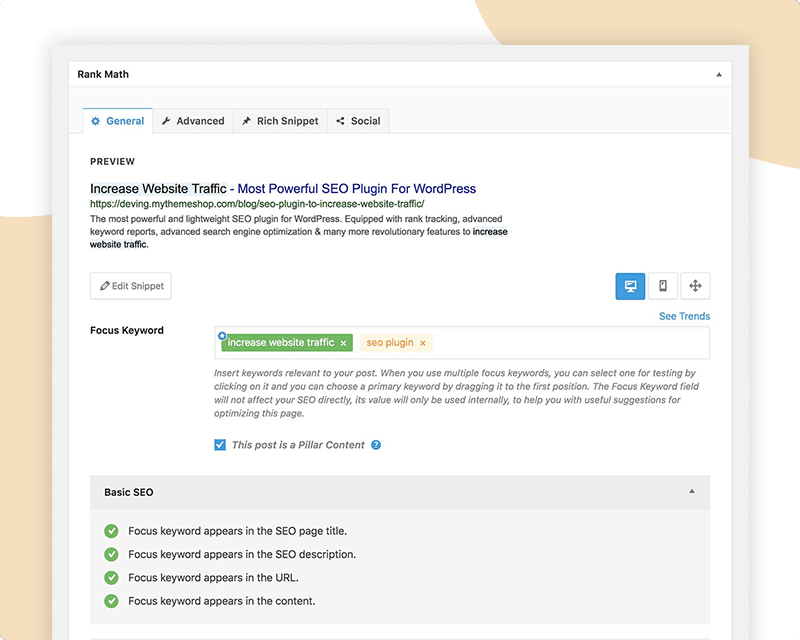The height and width of the screenshot is (640, 800).
Task: Collapse the Basic SEO section
Action: tap(692, 491)
